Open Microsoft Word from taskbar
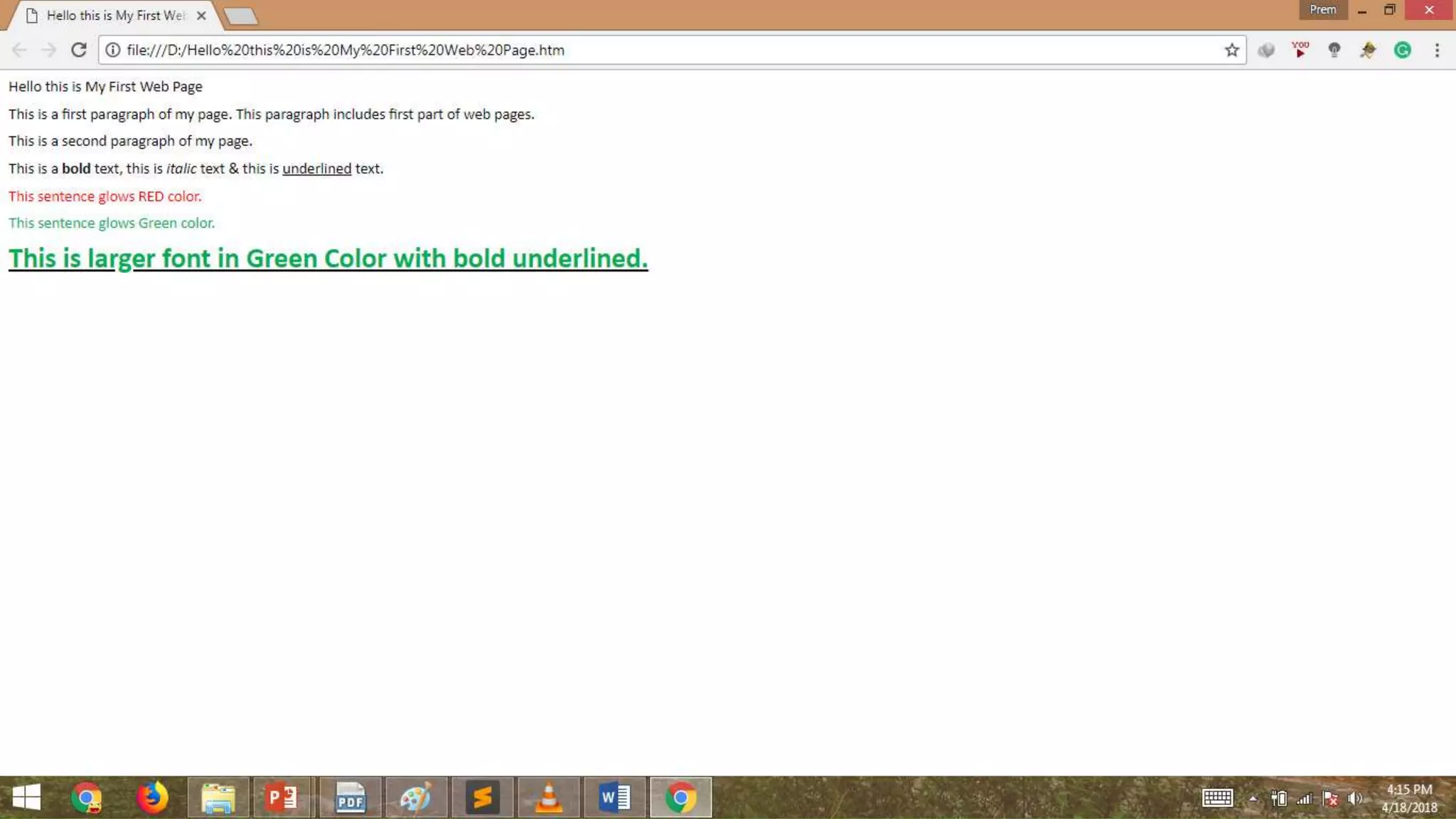 (614, 798)
